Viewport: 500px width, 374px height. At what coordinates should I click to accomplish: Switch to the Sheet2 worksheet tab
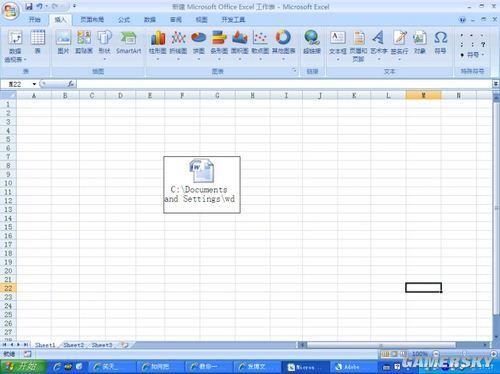pos(74,345)
